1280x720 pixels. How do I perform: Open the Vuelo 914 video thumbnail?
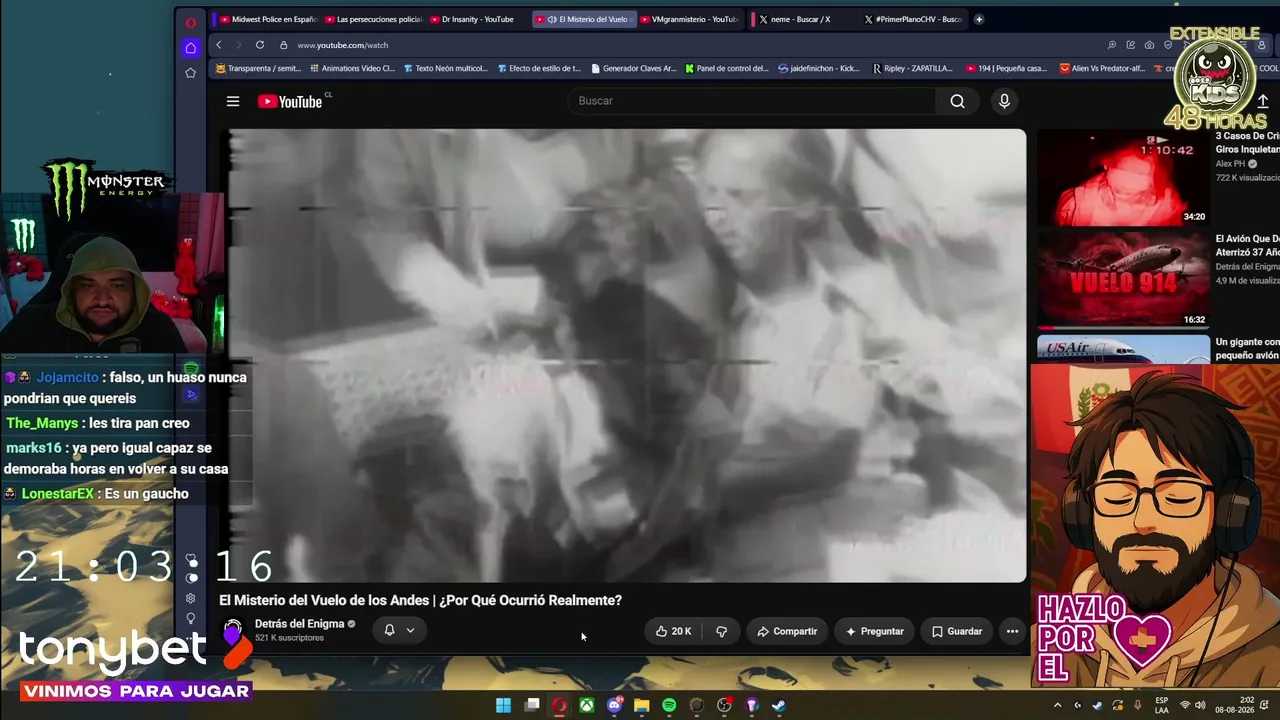coord(1123,280)
